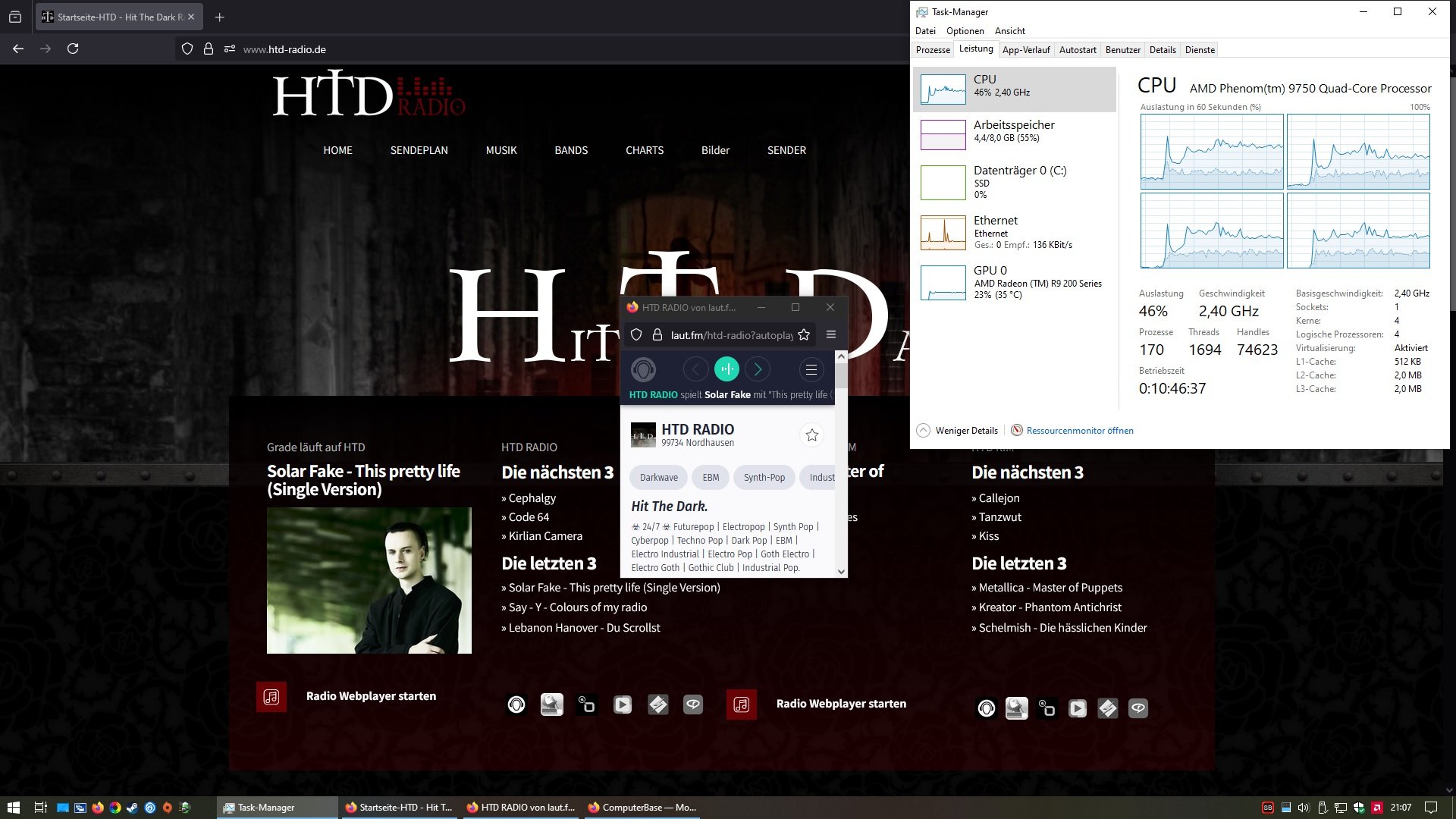Bookmark laut.fm page with address bar star
The image size is (1456, 819).
pos(804,334)
